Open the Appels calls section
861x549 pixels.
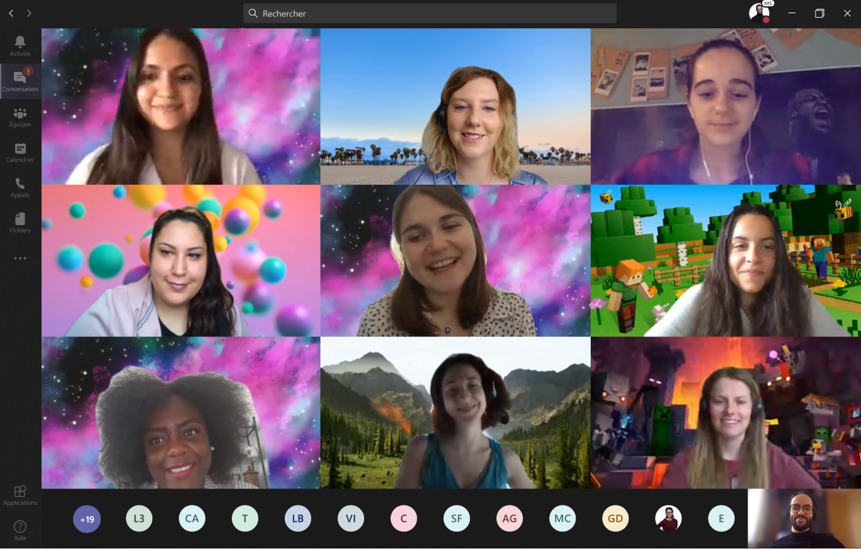click(20, 187)
